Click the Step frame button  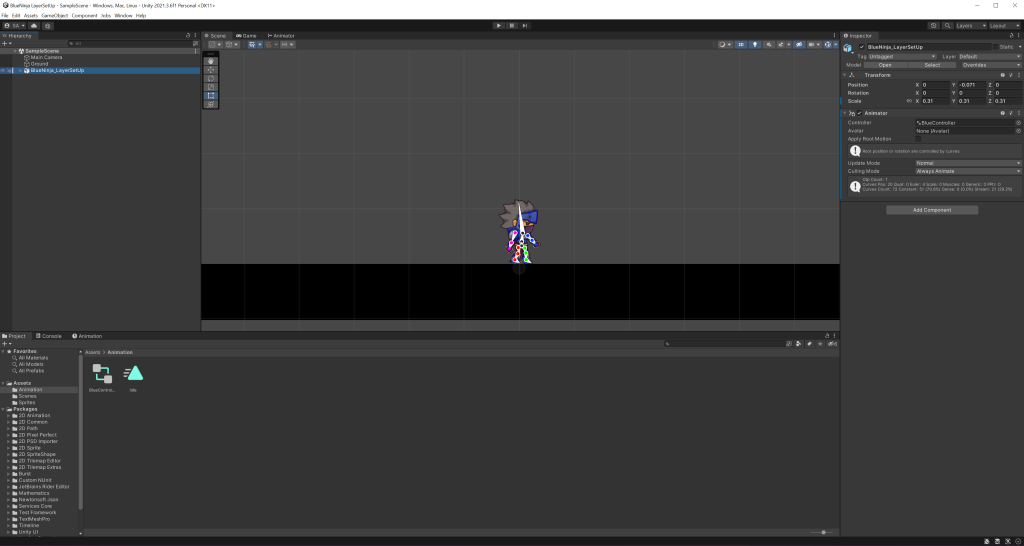(x=526, y=25)
